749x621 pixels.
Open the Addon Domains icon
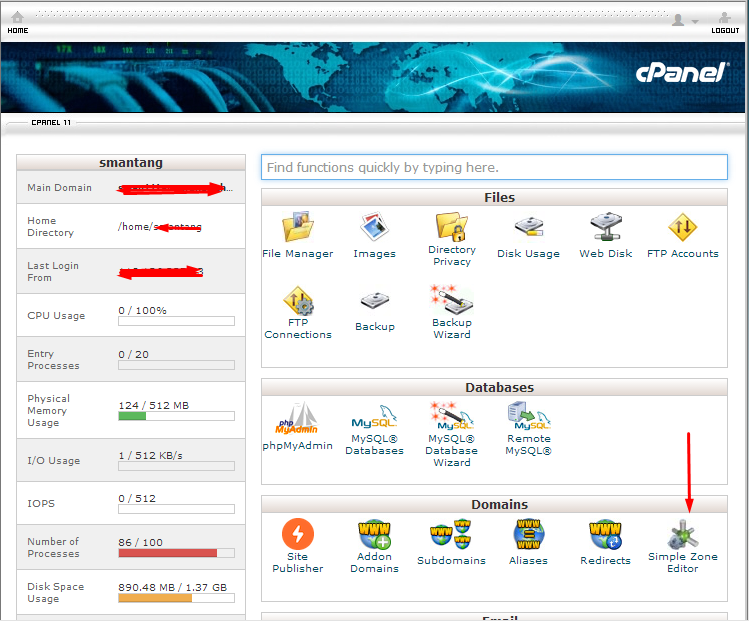point(374,534)
